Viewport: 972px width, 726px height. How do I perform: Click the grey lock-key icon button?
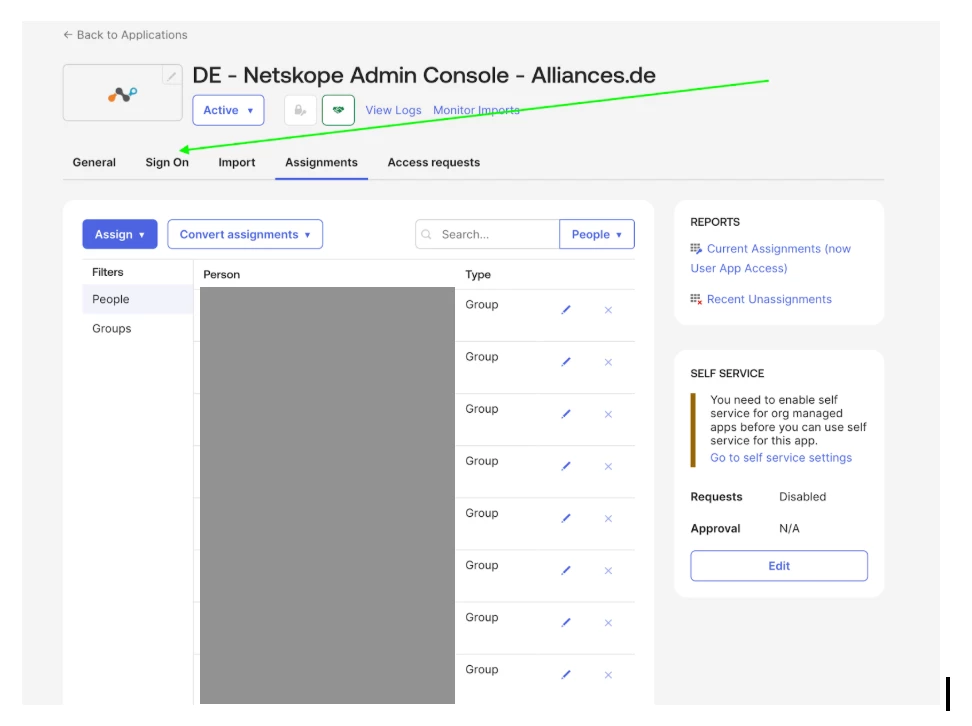tap(301, 110)
